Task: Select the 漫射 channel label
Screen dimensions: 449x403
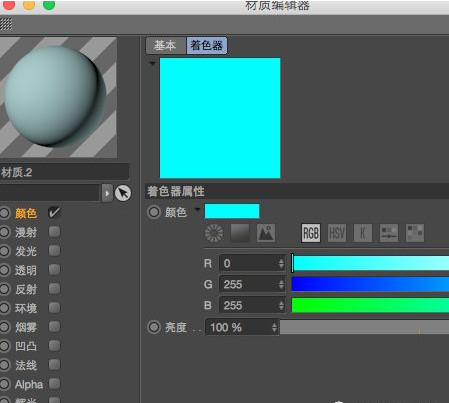Action: click(26, 232)
